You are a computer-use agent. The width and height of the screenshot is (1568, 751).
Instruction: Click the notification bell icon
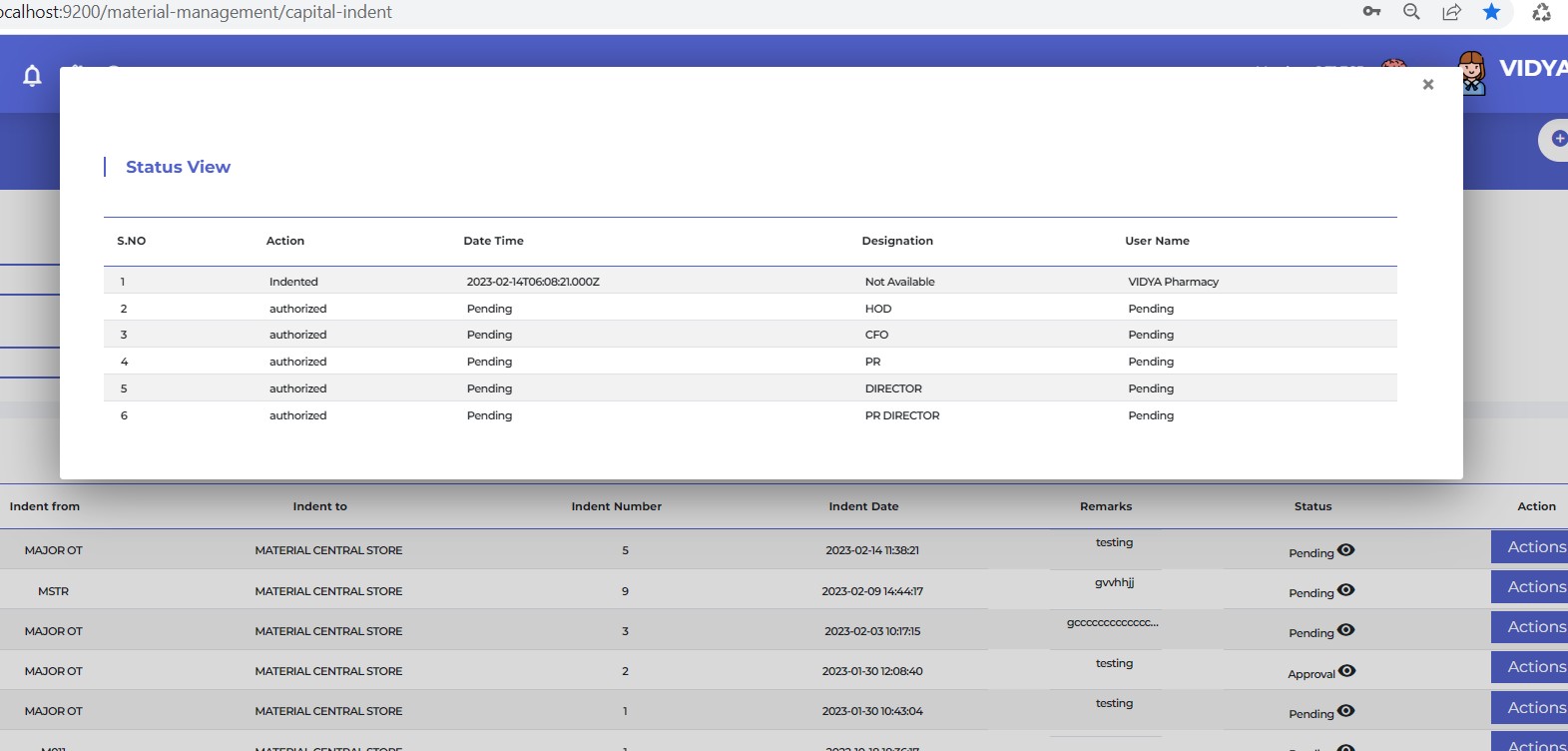point(32,76)
